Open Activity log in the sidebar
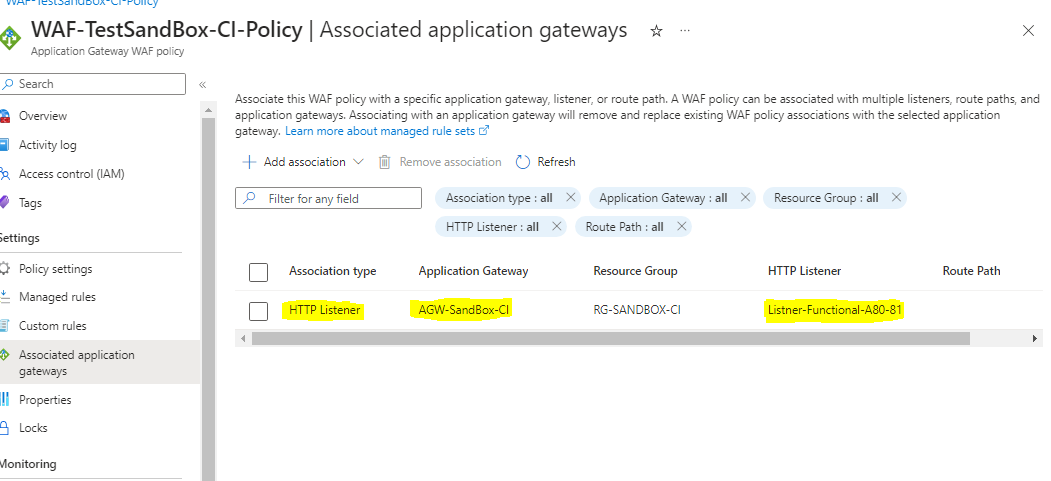 [48, 145]
